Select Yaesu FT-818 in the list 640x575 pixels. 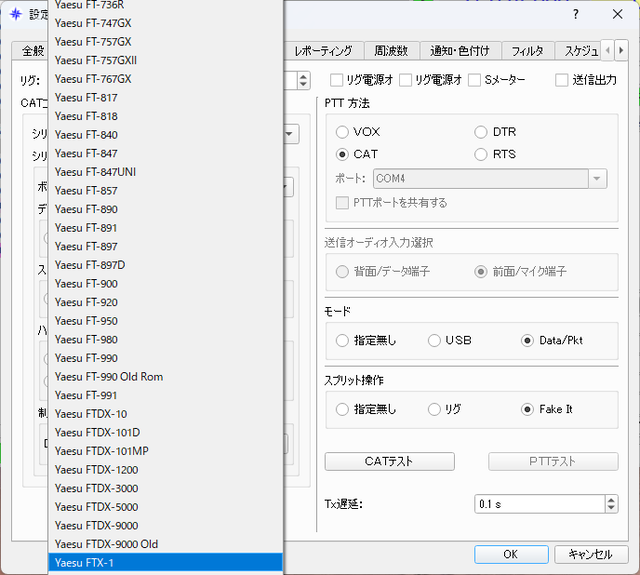pos(165,116)
